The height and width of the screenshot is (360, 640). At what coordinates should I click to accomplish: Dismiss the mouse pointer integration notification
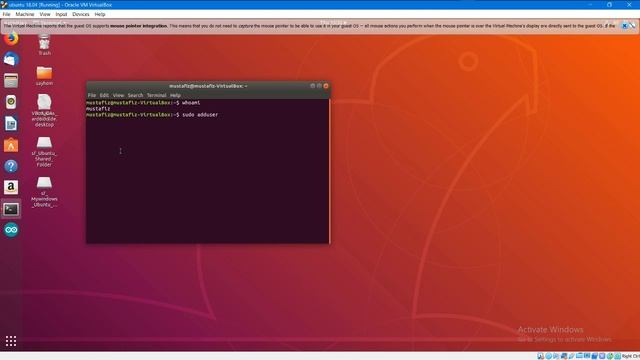pos(624,26)
